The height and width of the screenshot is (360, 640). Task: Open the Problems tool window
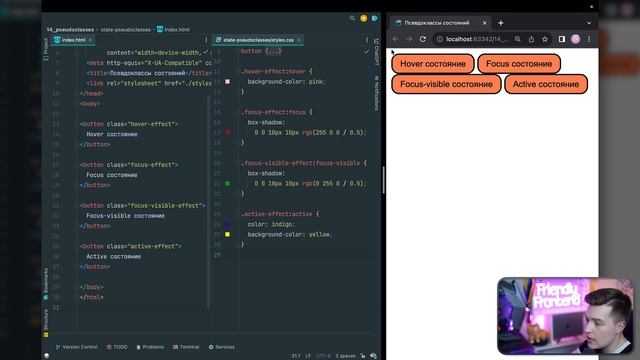click(150, 347)
